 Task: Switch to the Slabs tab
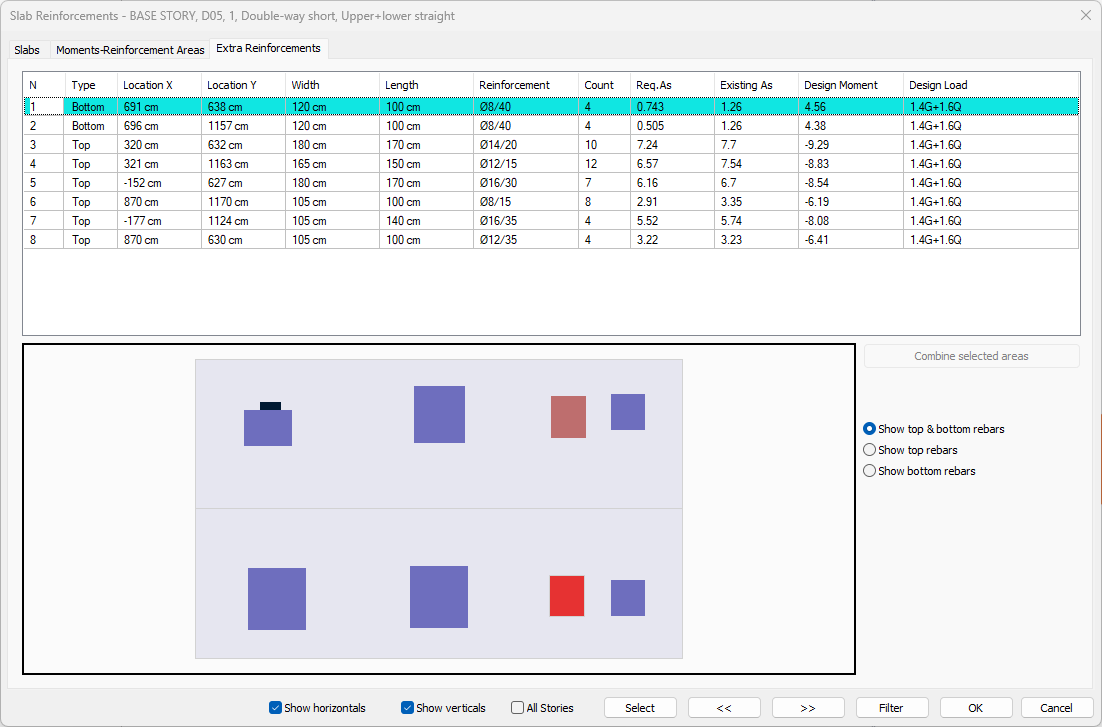click(x=27, y=49)
